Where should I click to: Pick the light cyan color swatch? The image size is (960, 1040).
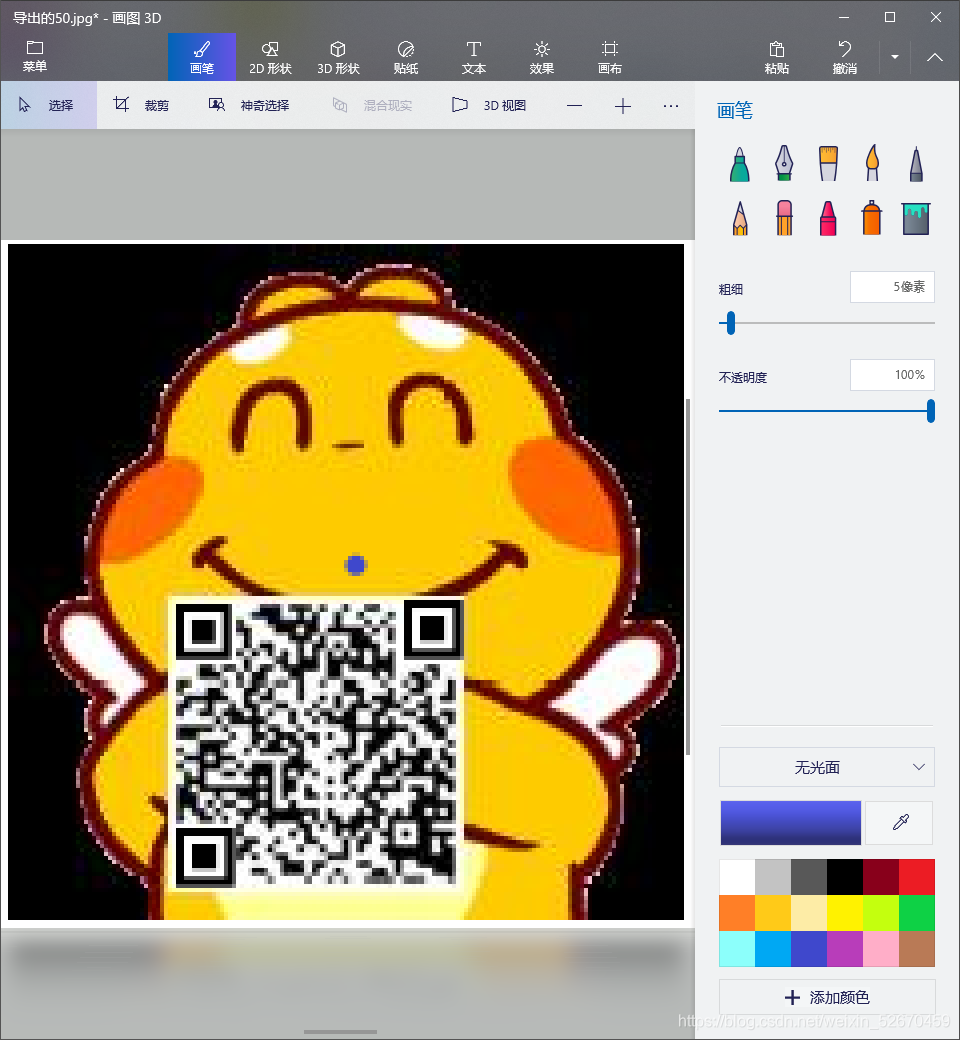(737, 948)
